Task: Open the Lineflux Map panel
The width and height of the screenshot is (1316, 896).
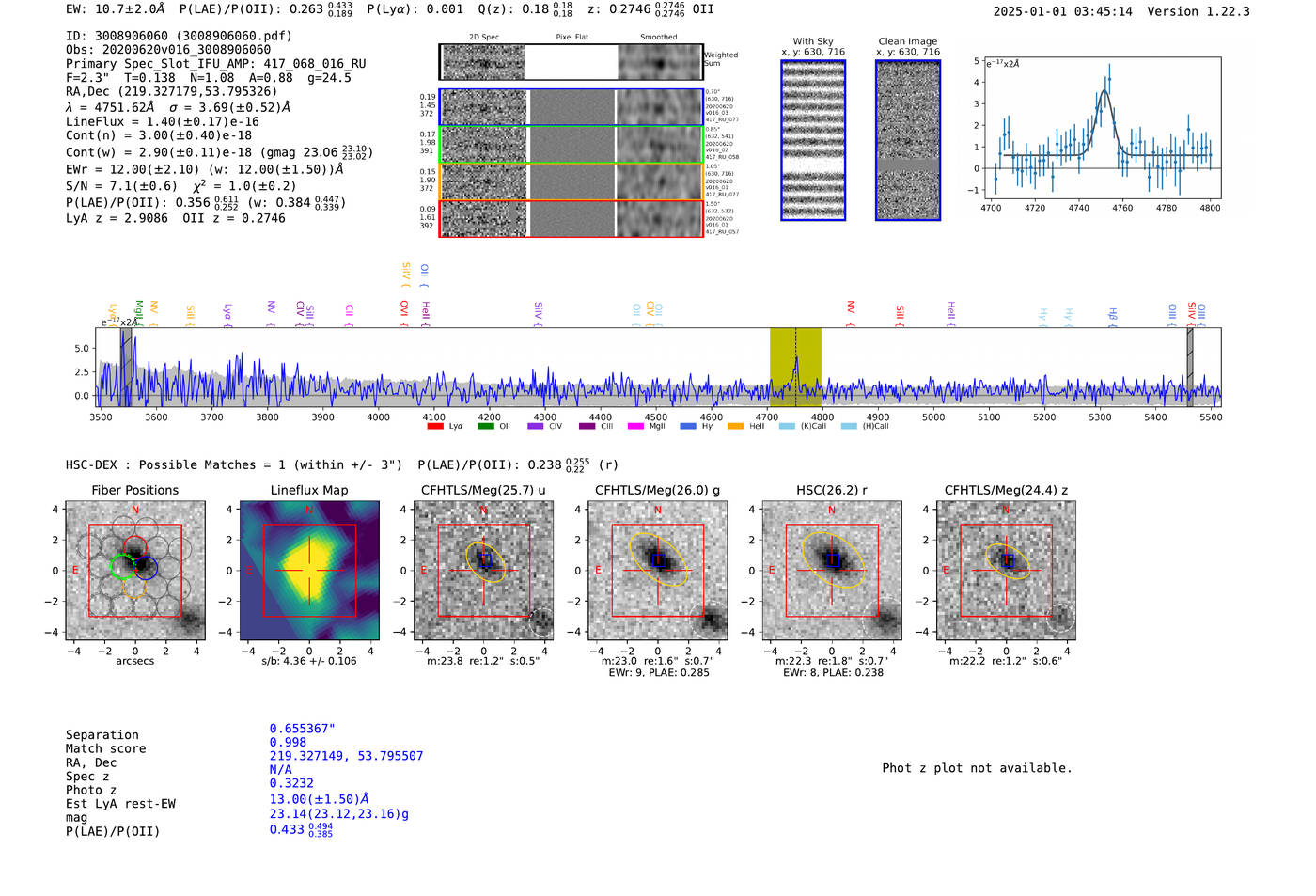Action: click(309, 571)
